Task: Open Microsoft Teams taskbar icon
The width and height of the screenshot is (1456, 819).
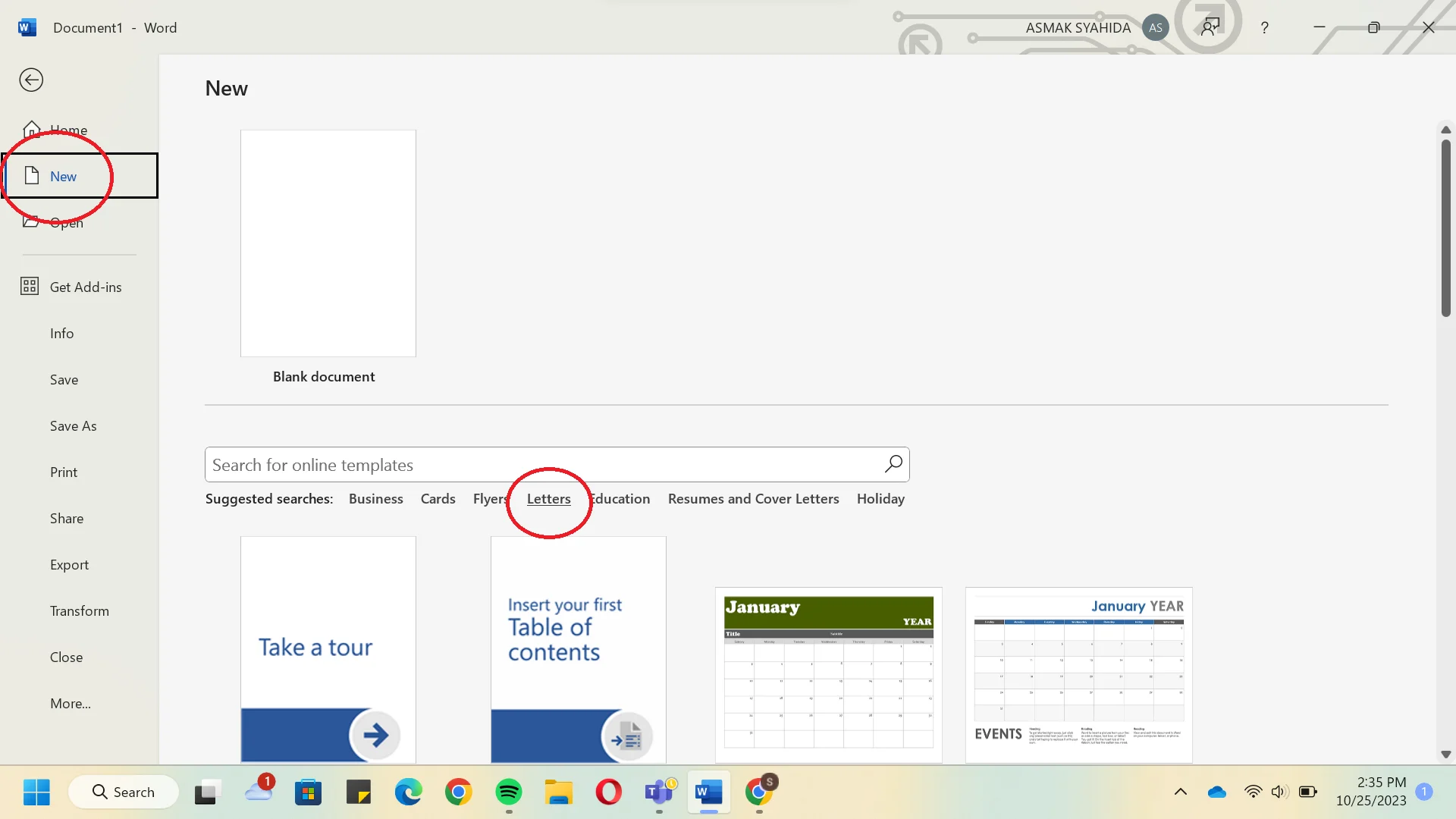Action: coord(659,792)
